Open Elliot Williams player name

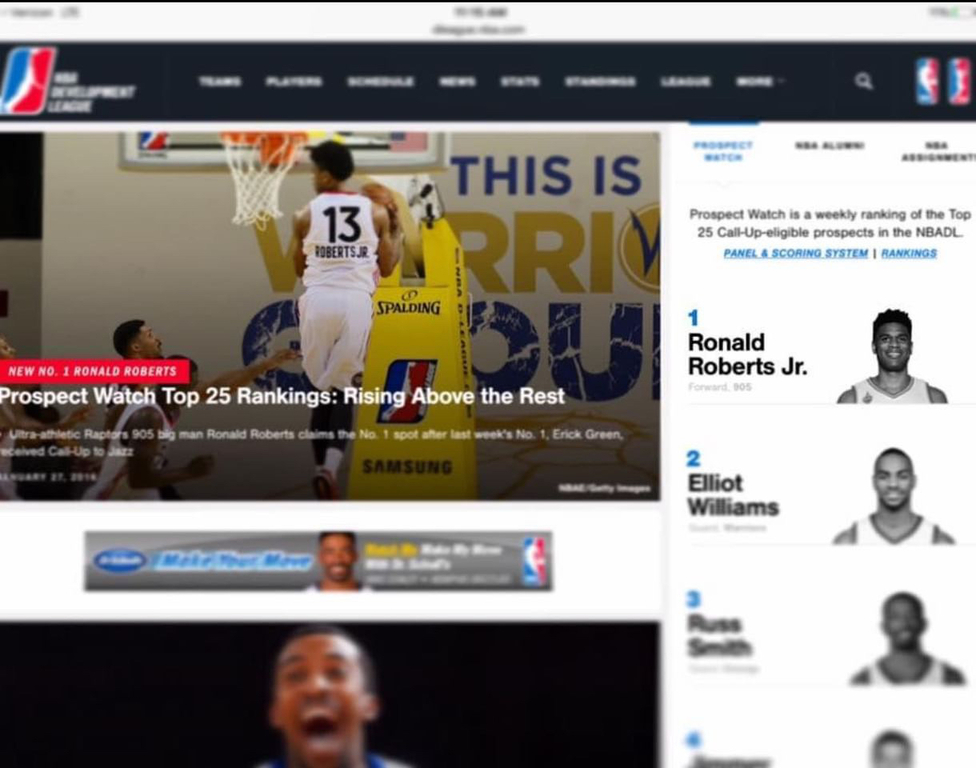(x=733, y=495)
